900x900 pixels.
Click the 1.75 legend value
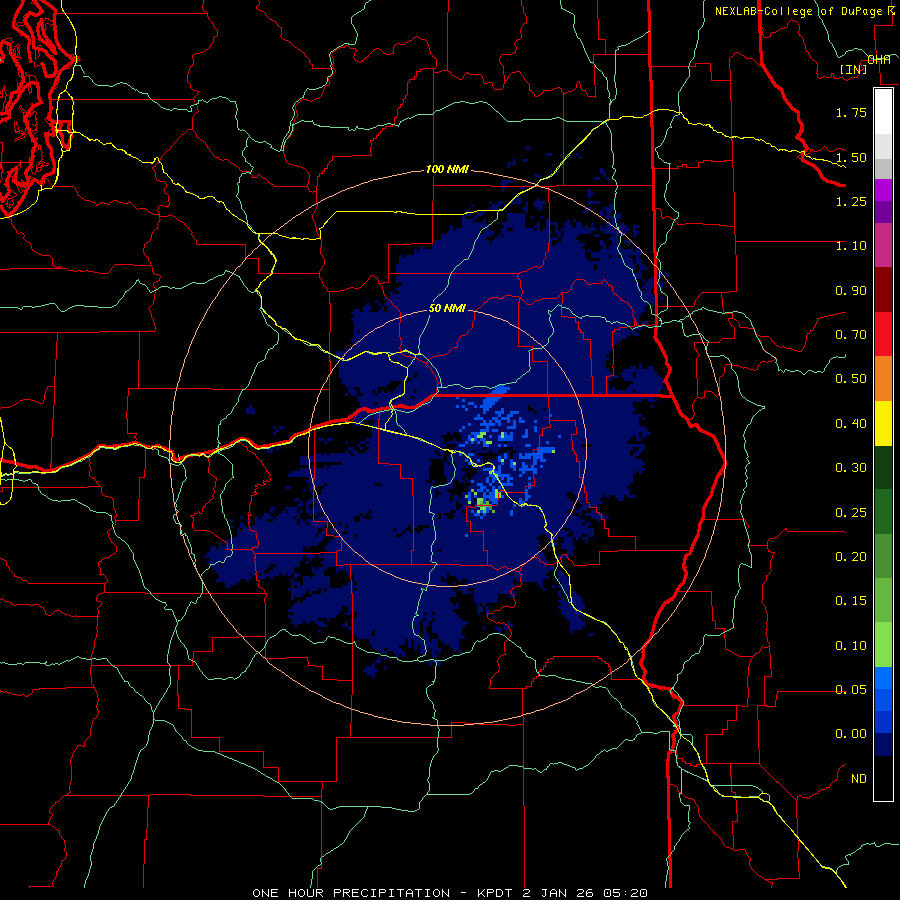coord(851,112)
